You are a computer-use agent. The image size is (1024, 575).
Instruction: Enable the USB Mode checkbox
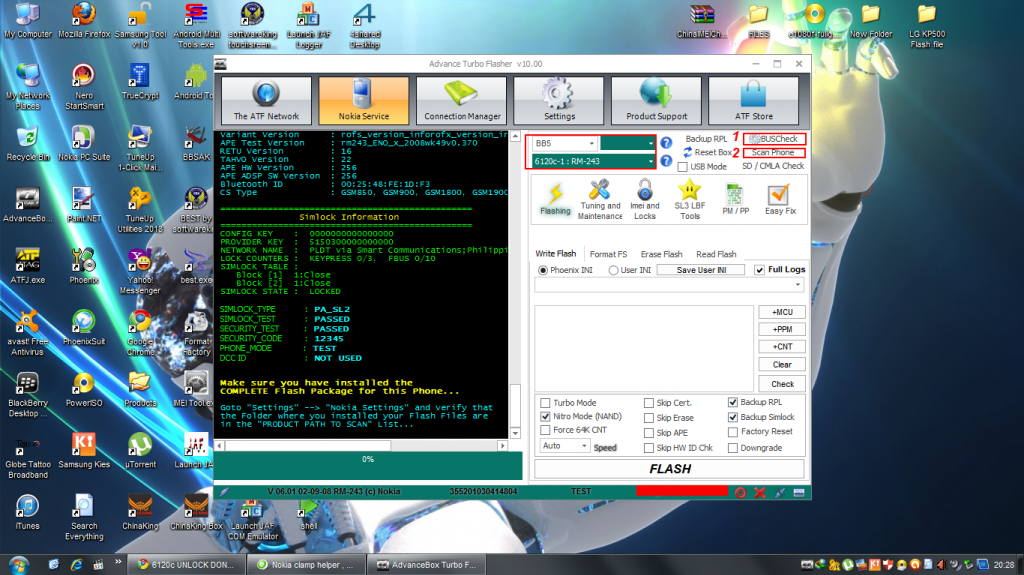click(682, 167)
